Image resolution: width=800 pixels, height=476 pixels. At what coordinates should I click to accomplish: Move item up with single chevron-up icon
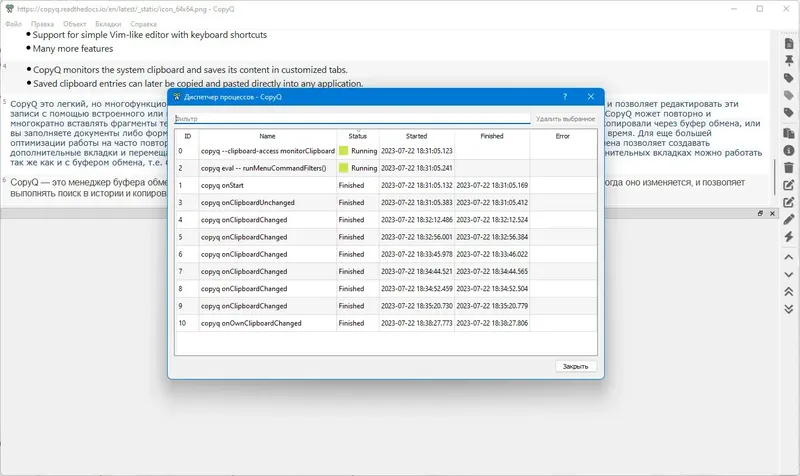(788, 257)
